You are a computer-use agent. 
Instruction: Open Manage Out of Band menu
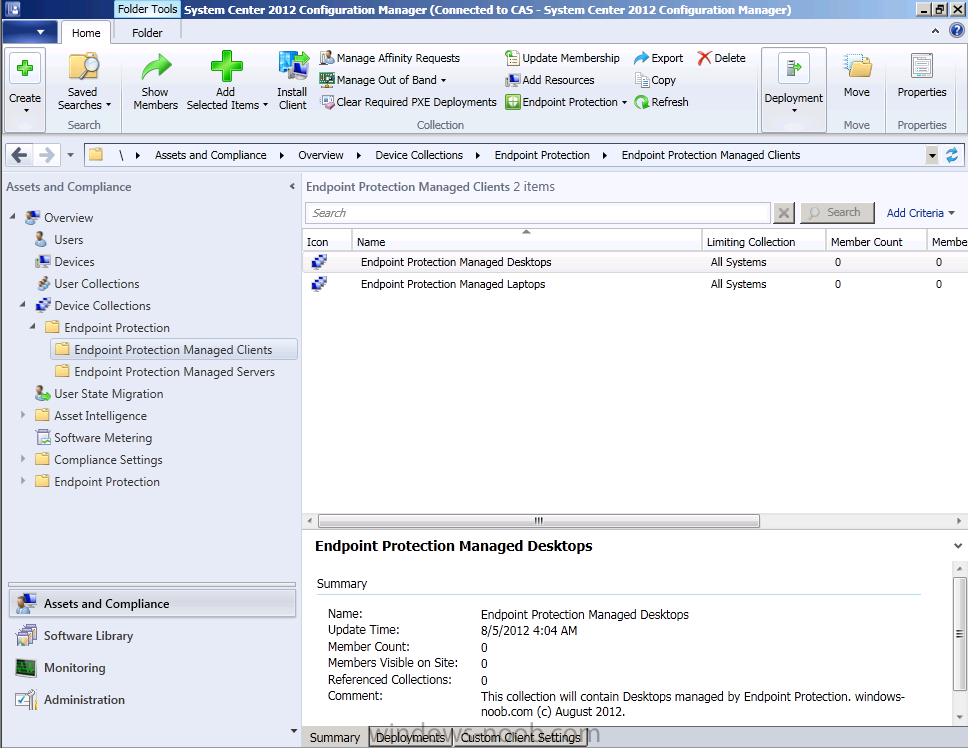coord(383,80)
